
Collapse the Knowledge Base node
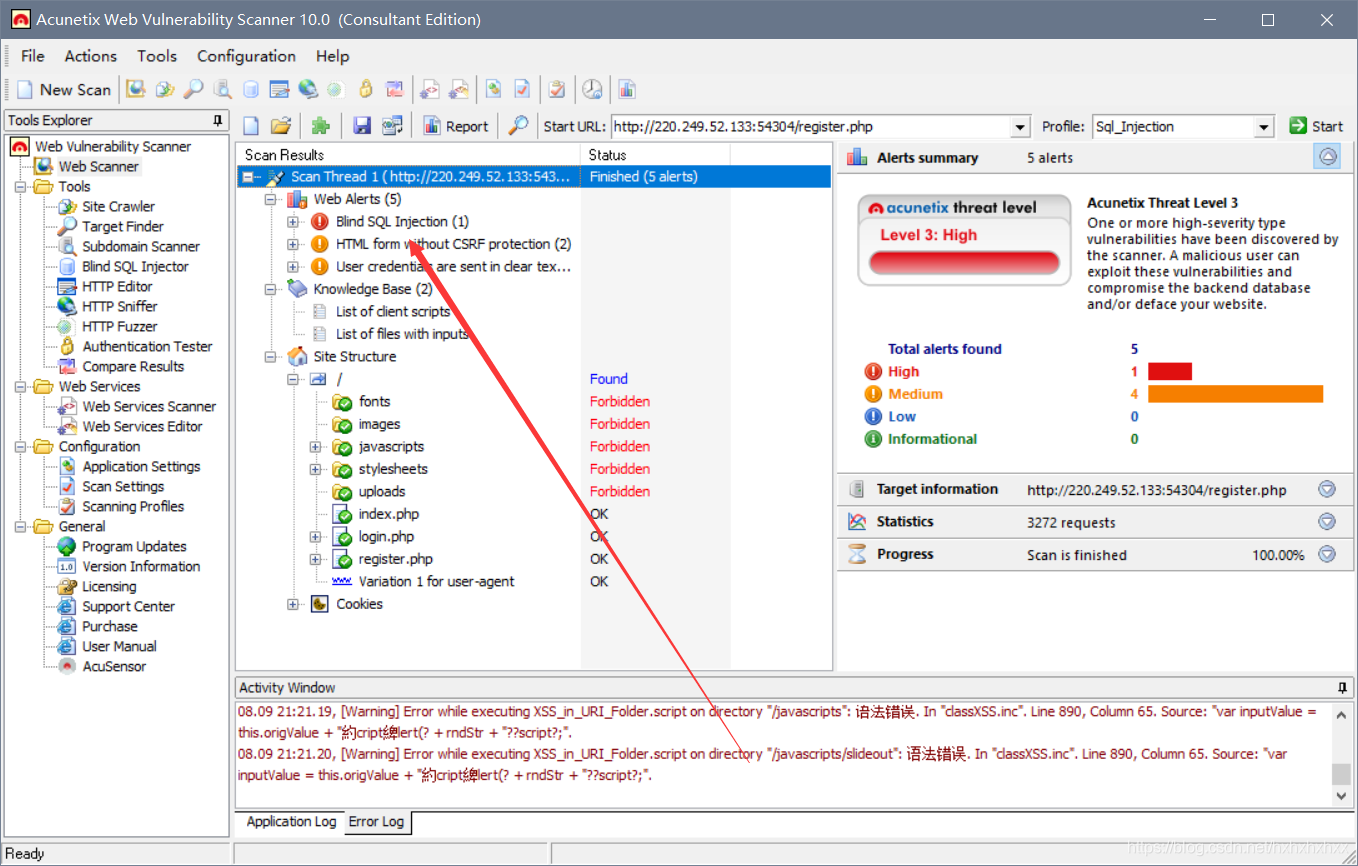click(270, 289)
